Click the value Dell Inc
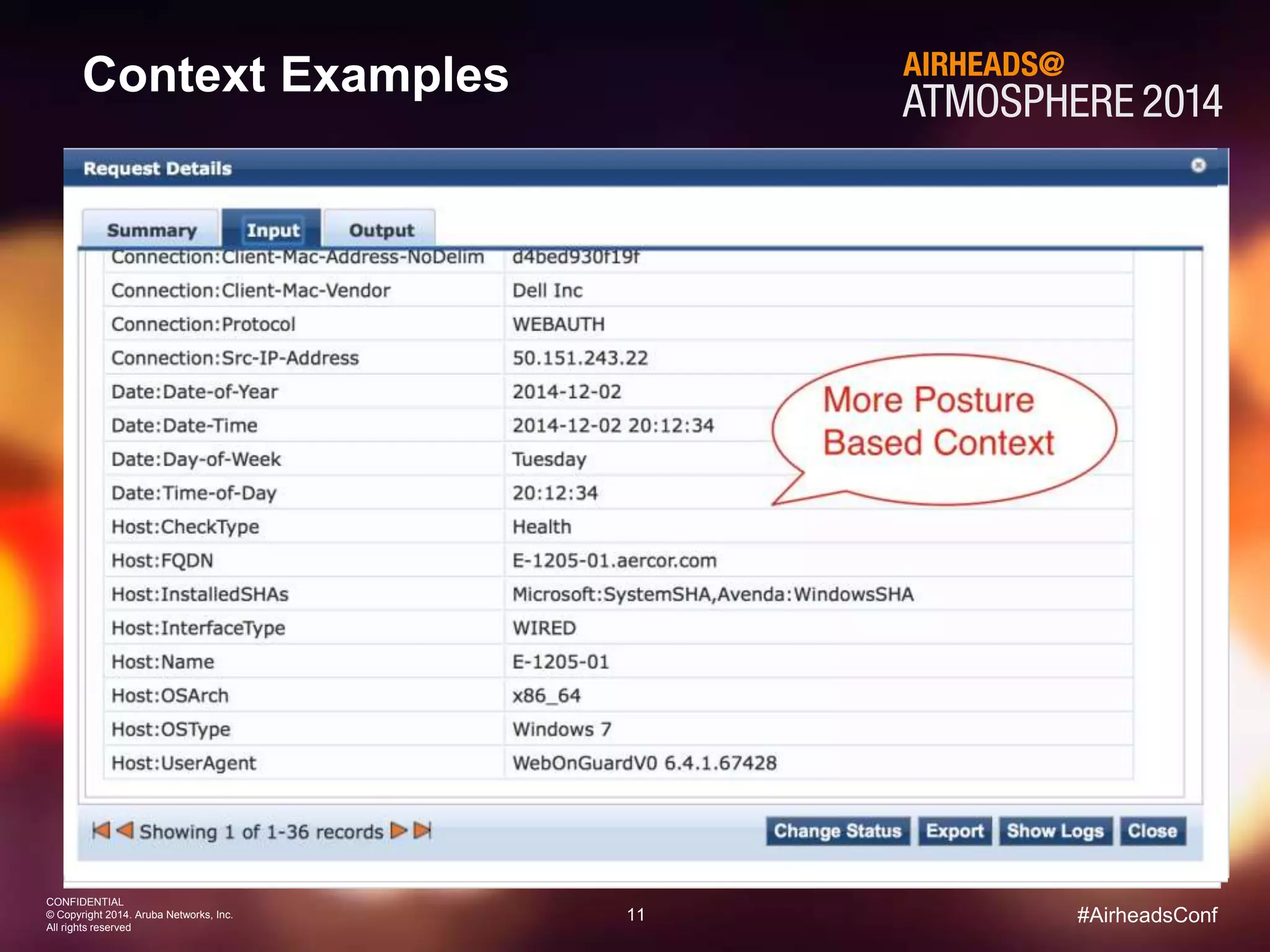 coord(548,290)
